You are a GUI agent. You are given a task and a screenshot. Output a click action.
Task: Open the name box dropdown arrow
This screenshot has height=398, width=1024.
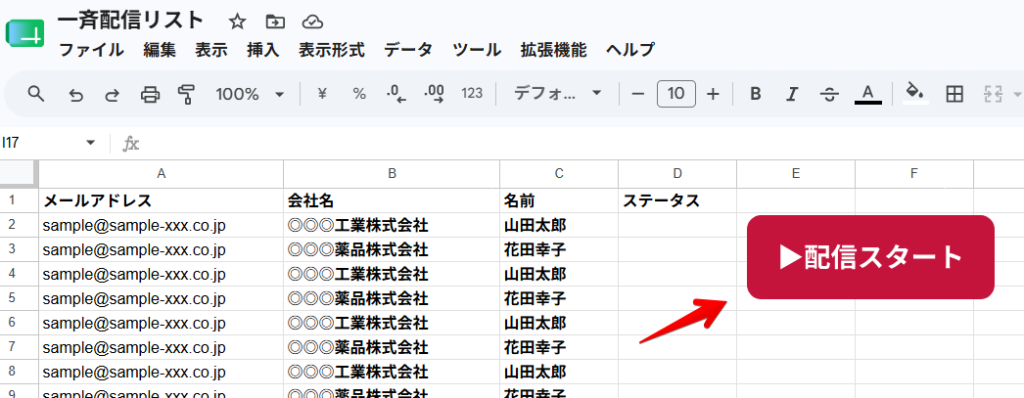pos(90,142)
